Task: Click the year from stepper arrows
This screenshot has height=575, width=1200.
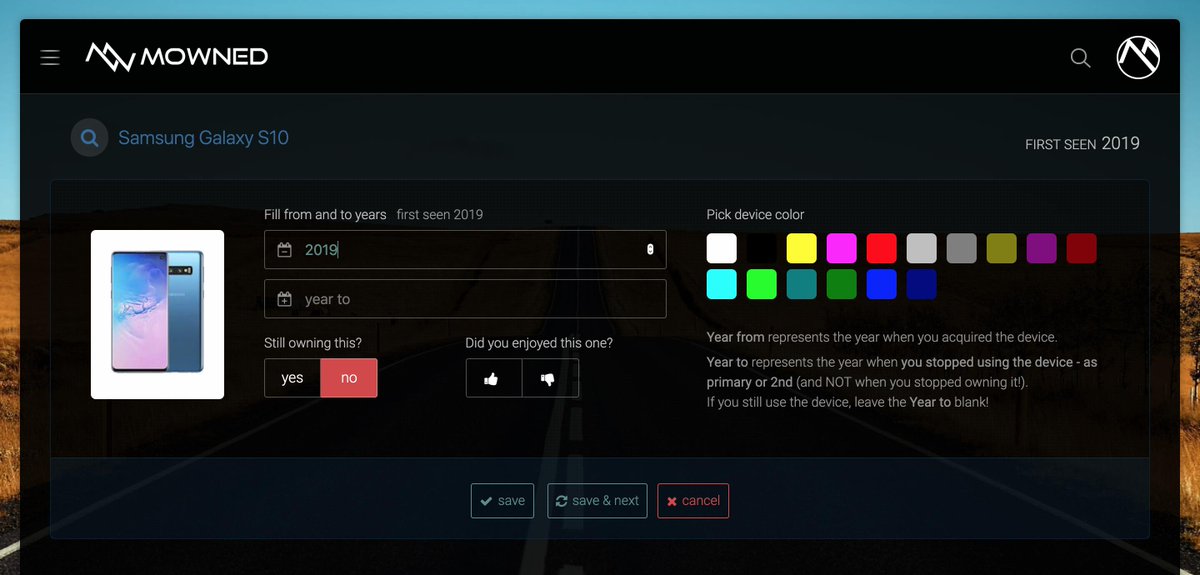Action: [650, 250]
